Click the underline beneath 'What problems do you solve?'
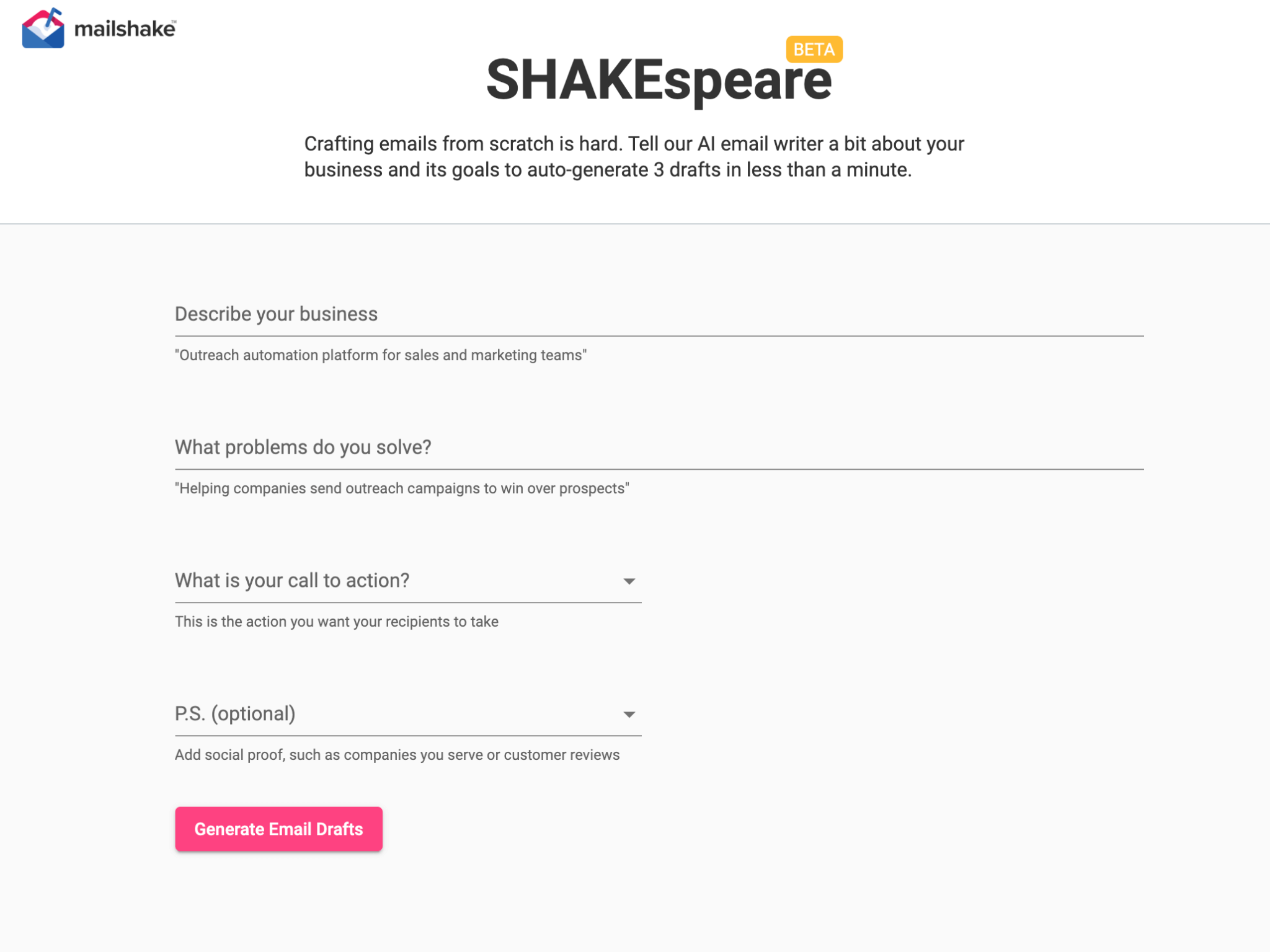Viewport: 1270px width, 952px height. [x=659, y=469]
